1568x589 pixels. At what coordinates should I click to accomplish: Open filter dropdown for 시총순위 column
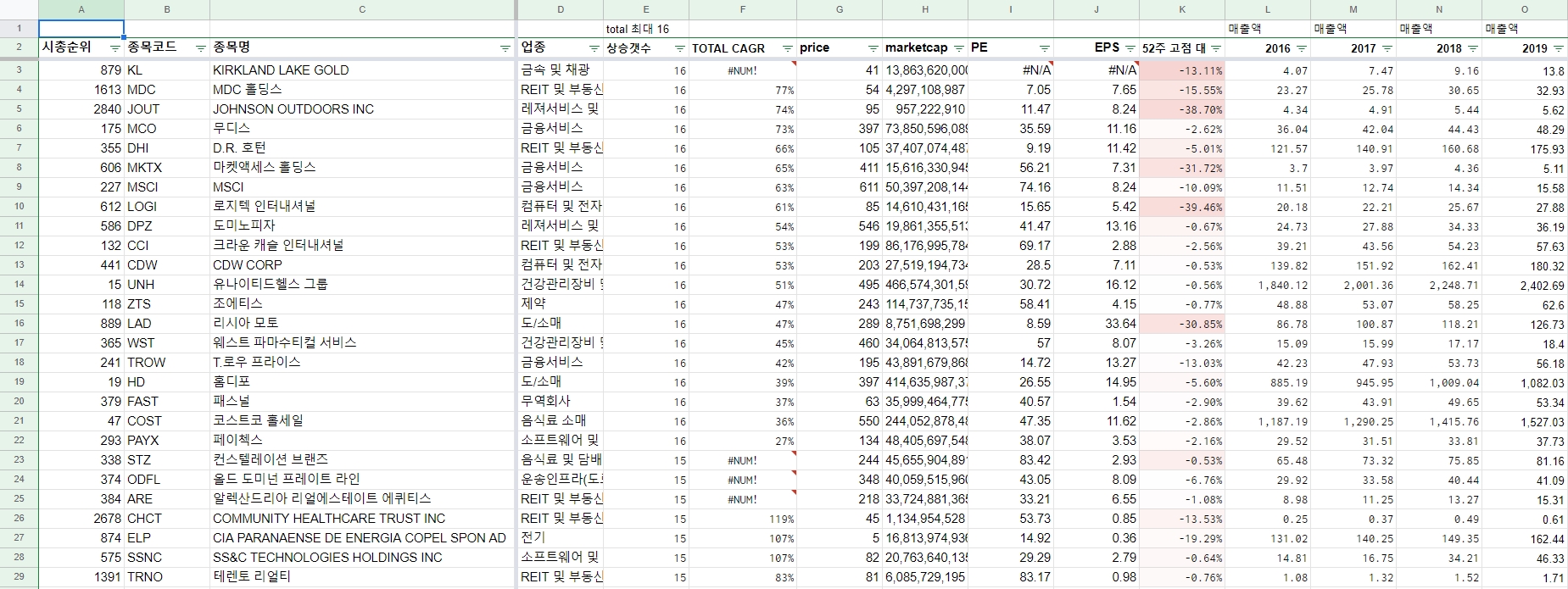tap(114, 48)
